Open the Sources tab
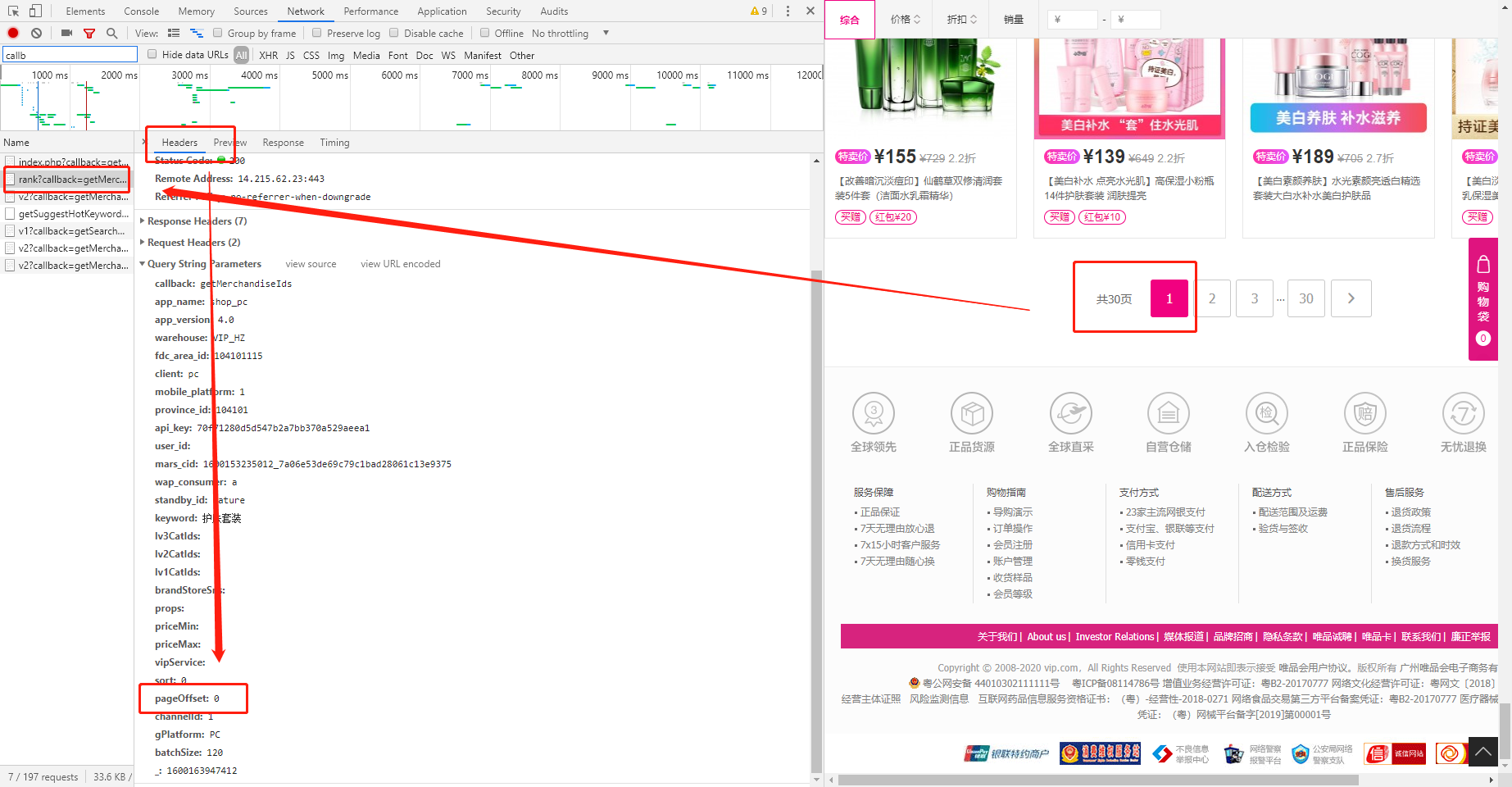The width and height of the screenshot is (1512, 787). point(251,11)
